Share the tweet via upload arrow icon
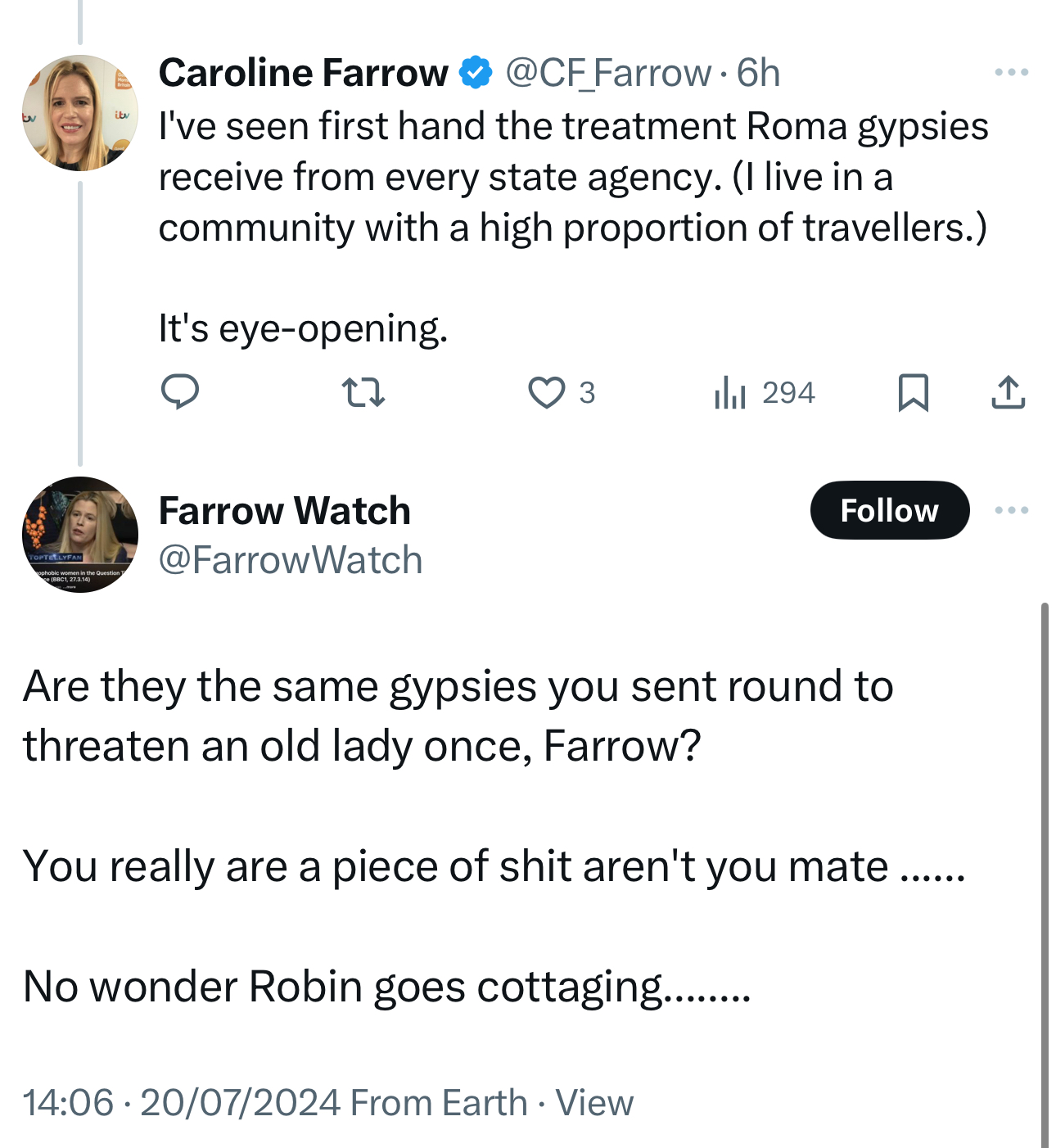Image resolution: width=1056 pixels, height=1148 pixels. click(1008, 392)
